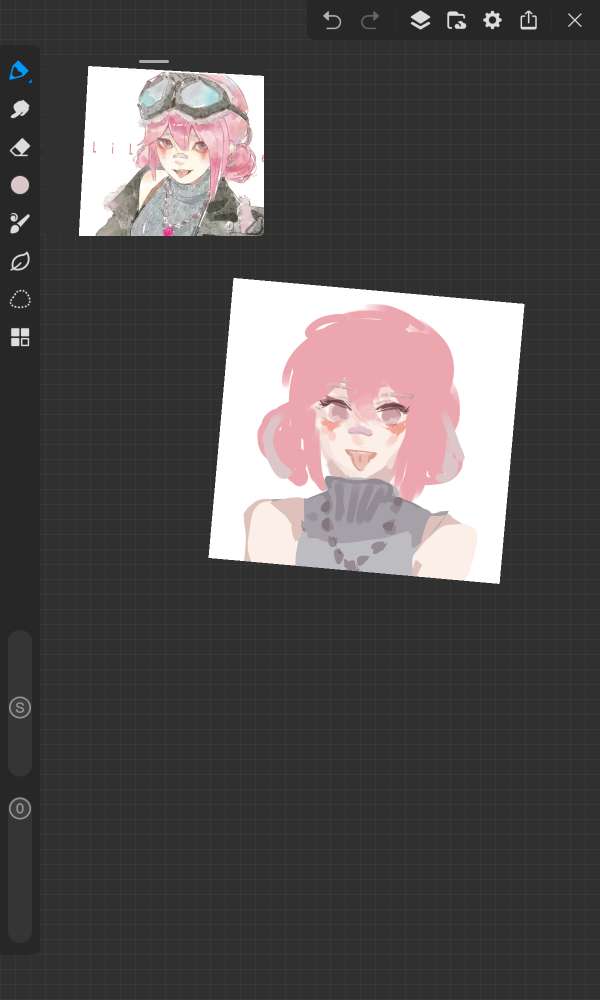Click the brush size slider marked S
600x1000 pixels.
(20, 708)
